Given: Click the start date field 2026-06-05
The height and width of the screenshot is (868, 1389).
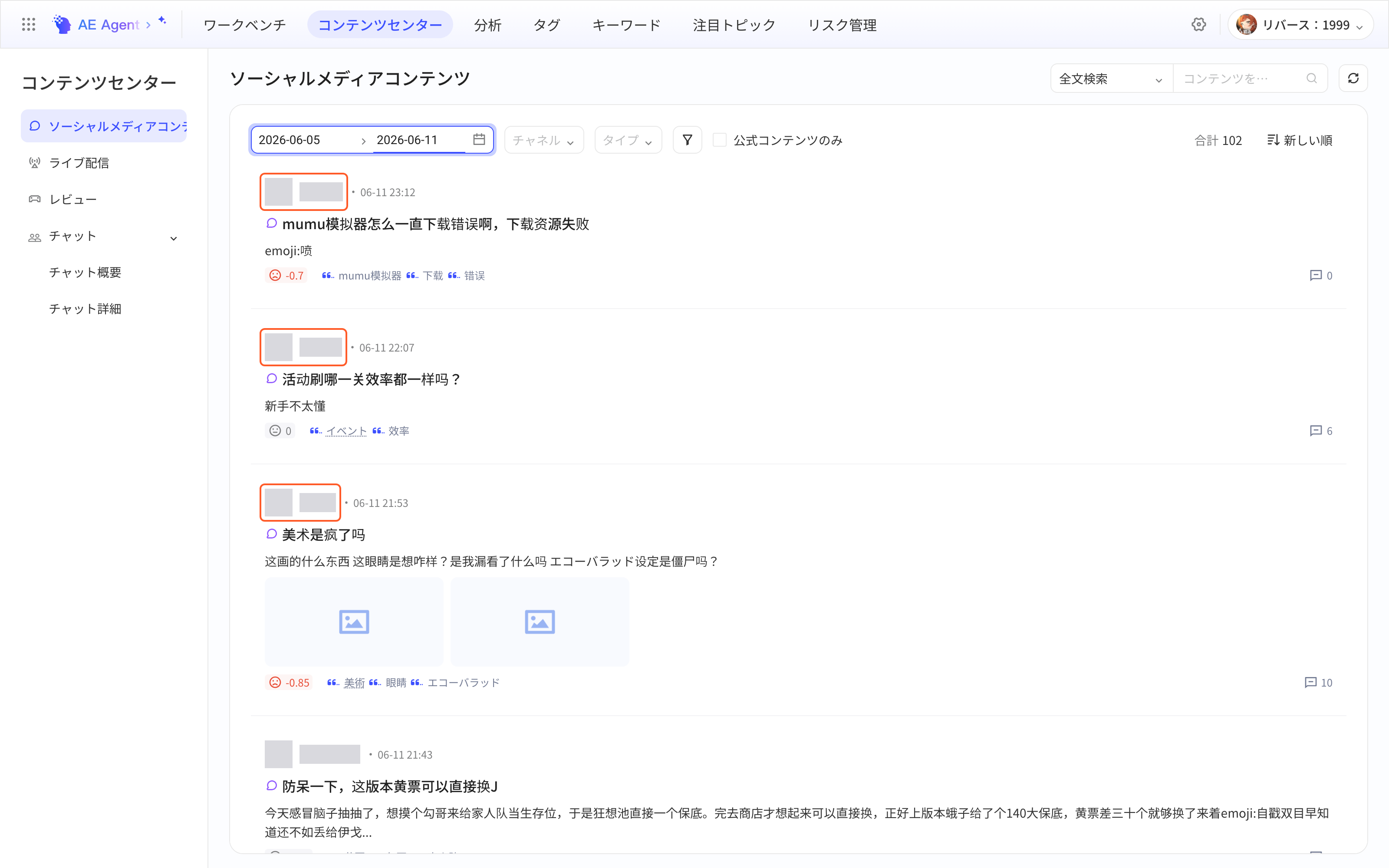Looking at the screenshot, I should (289, 139).
